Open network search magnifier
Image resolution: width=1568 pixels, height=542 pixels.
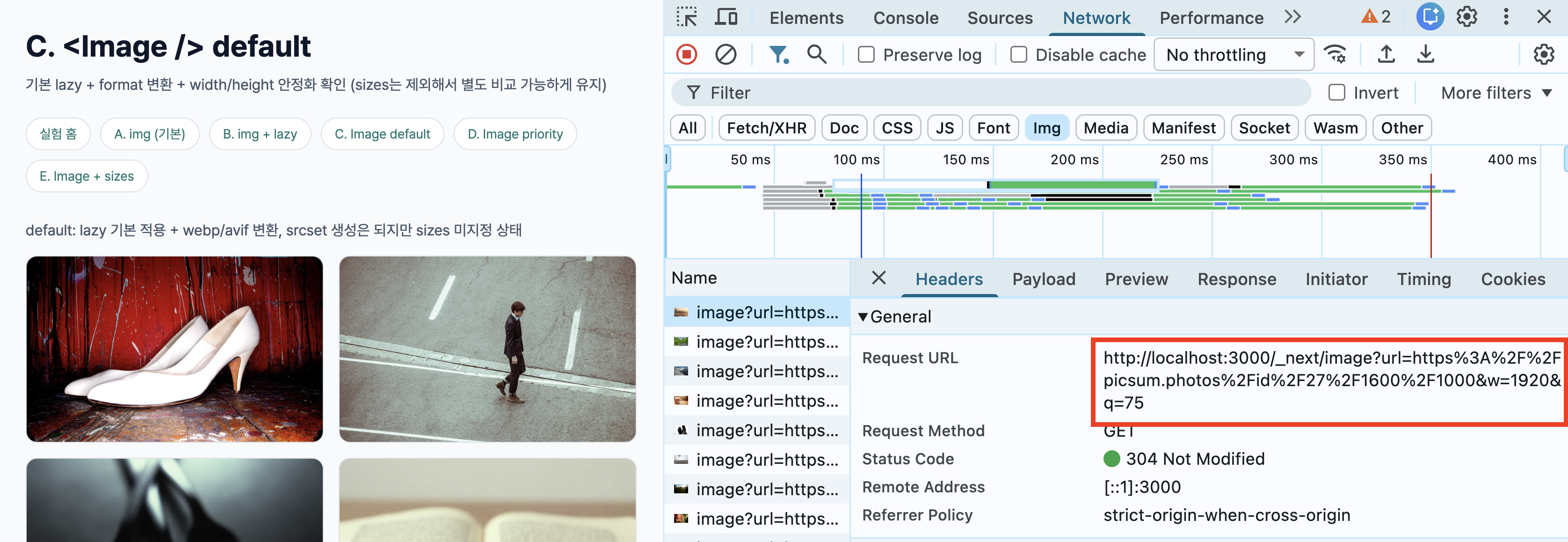(x=816, y=55)
